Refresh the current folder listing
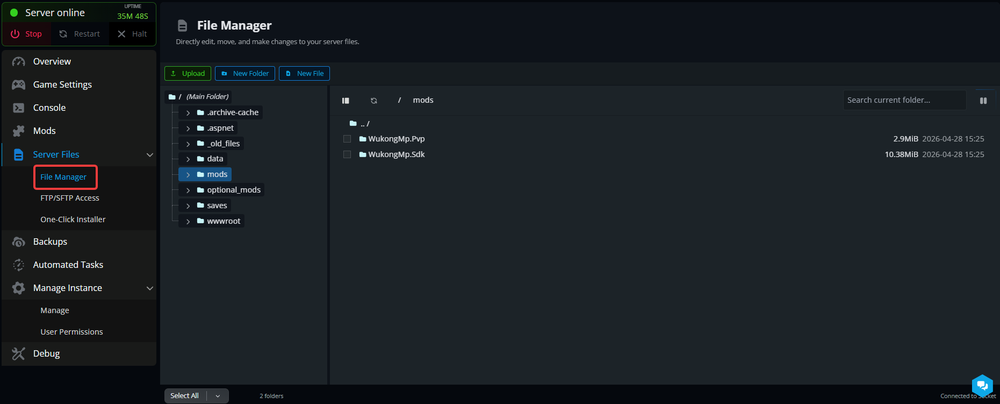1000x404 pixels. pos(374,100)
